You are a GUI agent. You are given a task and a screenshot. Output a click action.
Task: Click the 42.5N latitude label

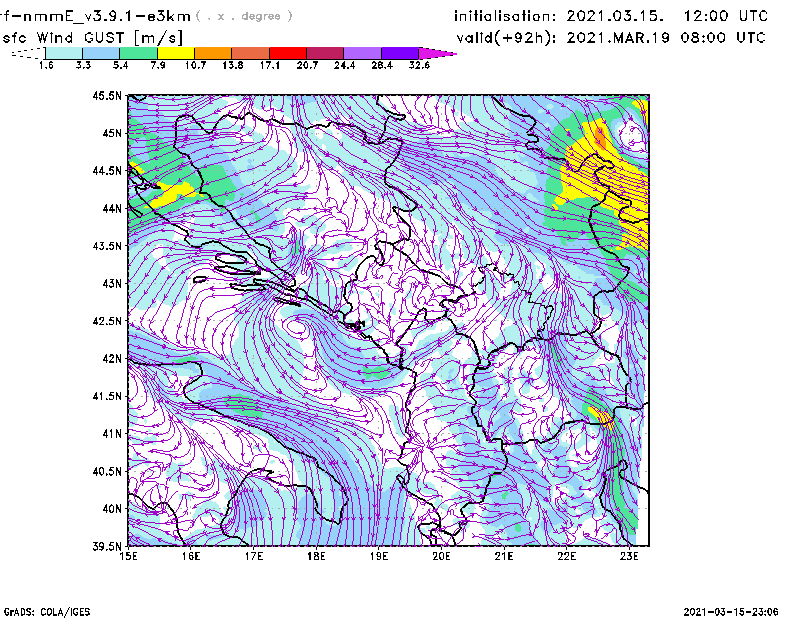pos(107,321)
